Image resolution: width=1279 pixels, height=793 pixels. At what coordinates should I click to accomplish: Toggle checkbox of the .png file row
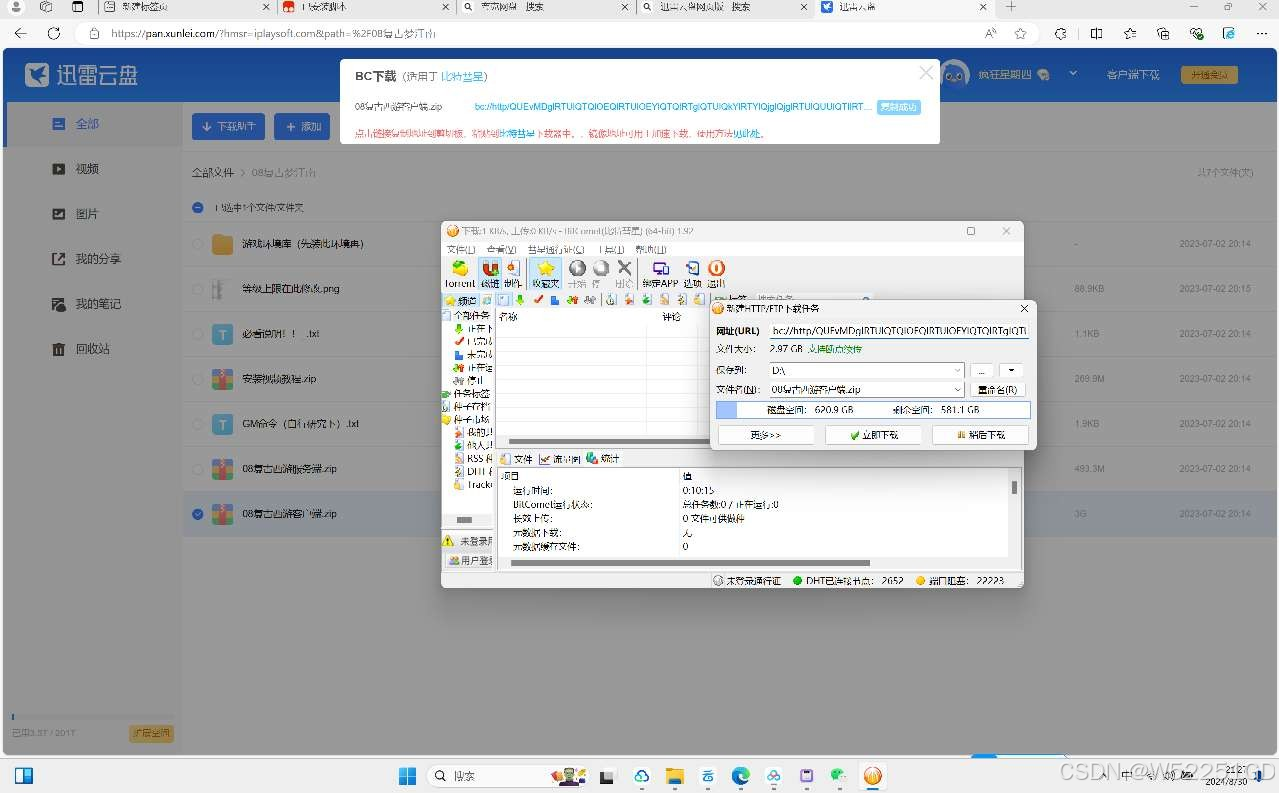198,289
